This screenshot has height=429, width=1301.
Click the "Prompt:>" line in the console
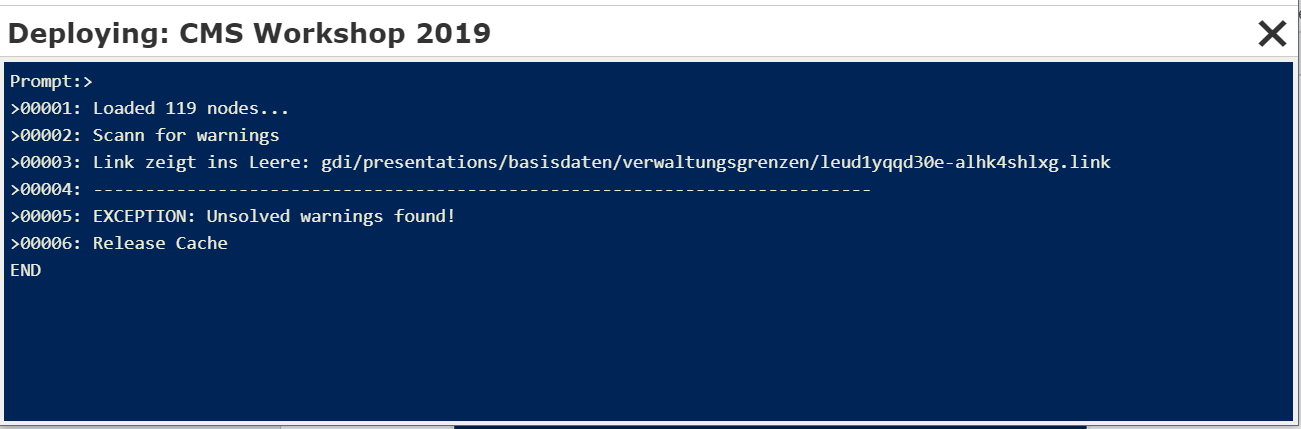coord(51,81)
